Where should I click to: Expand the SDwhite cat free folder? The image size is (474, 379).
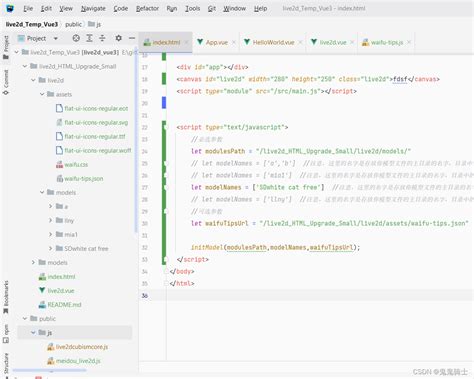click(50, 248)
